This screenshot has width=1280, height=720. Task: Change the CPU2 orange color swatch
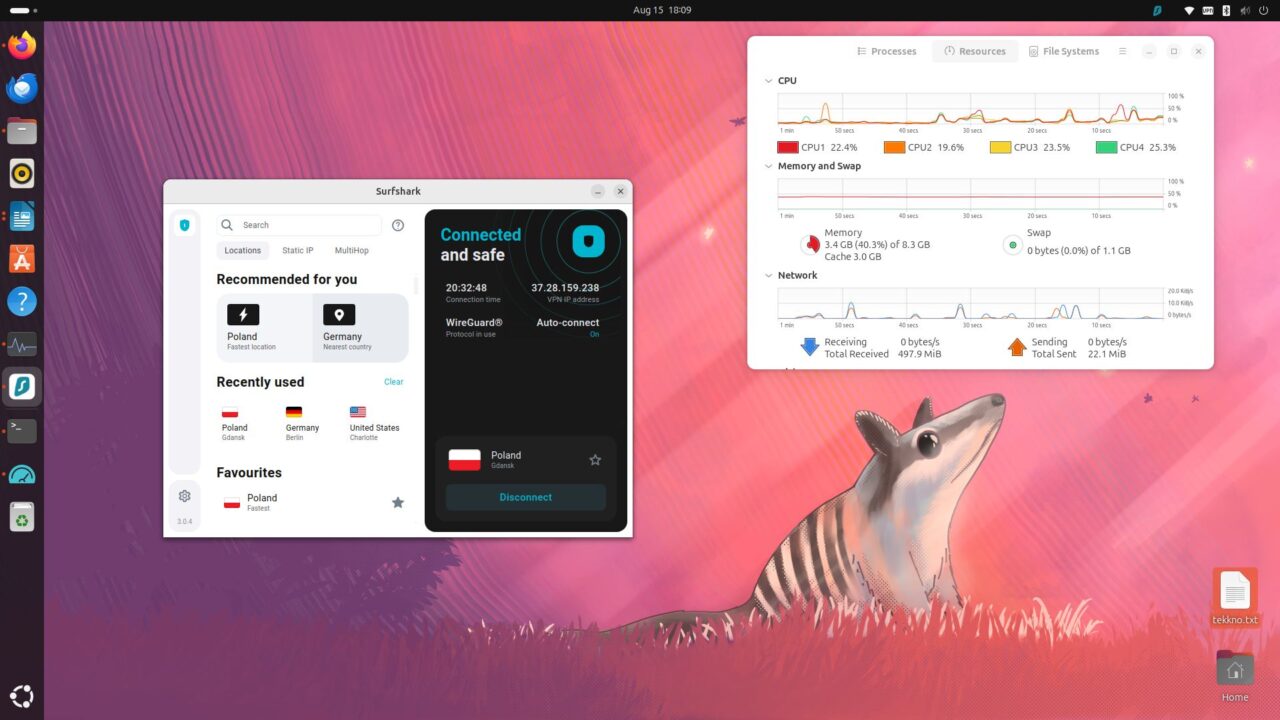pyautogui.click(x=894, y=147)
